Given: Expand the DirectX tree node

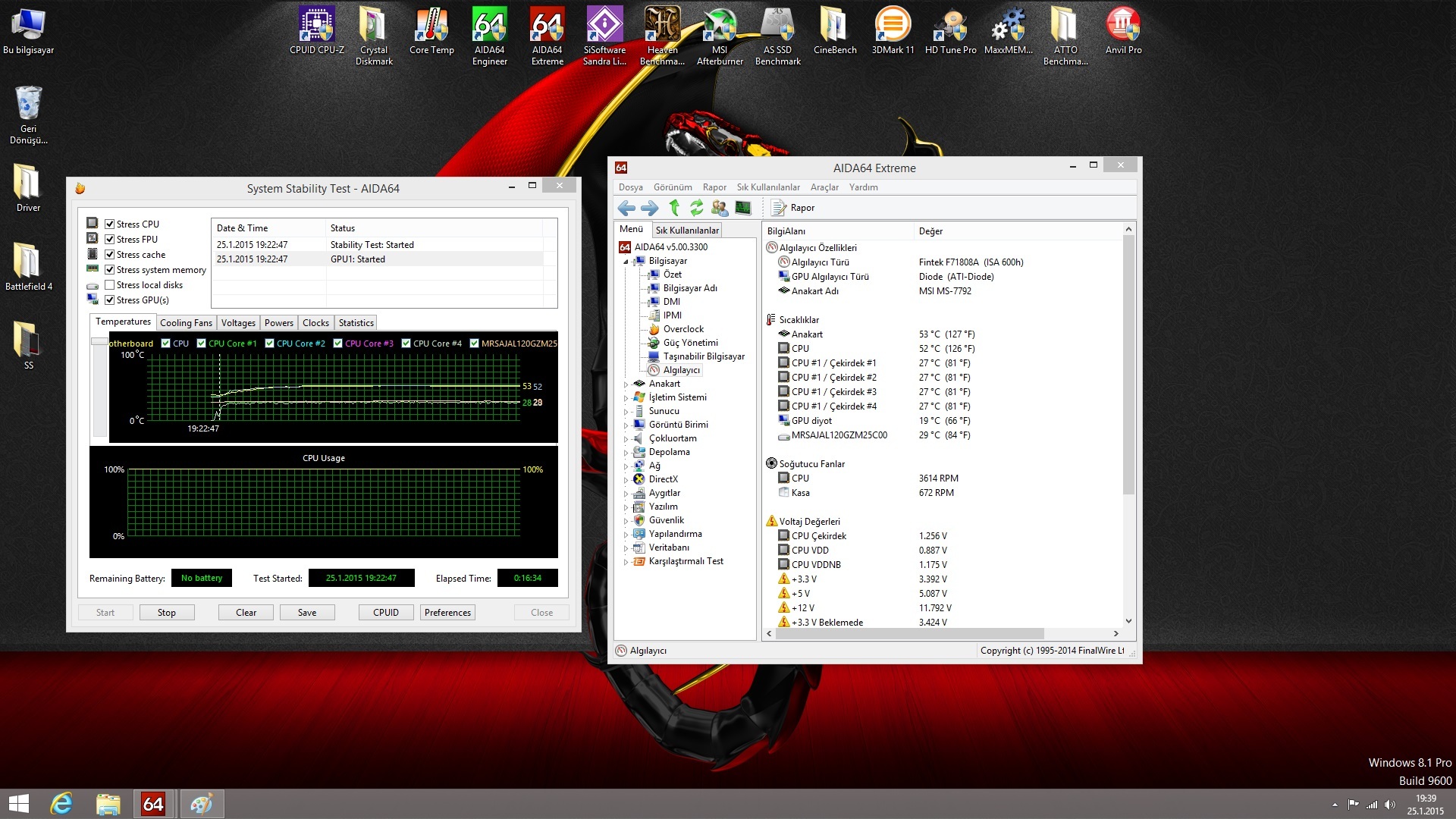Looking at the screenshot, I should click(x=626, y=480).
